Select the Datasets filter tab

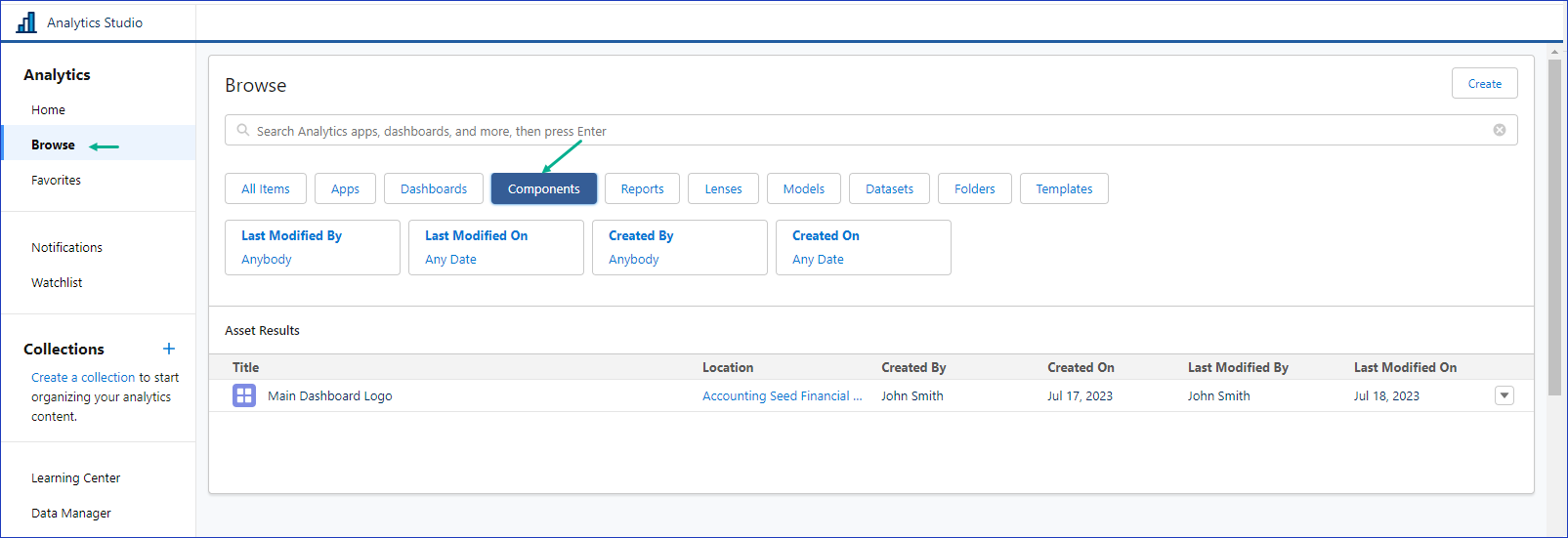coord(889,188)
